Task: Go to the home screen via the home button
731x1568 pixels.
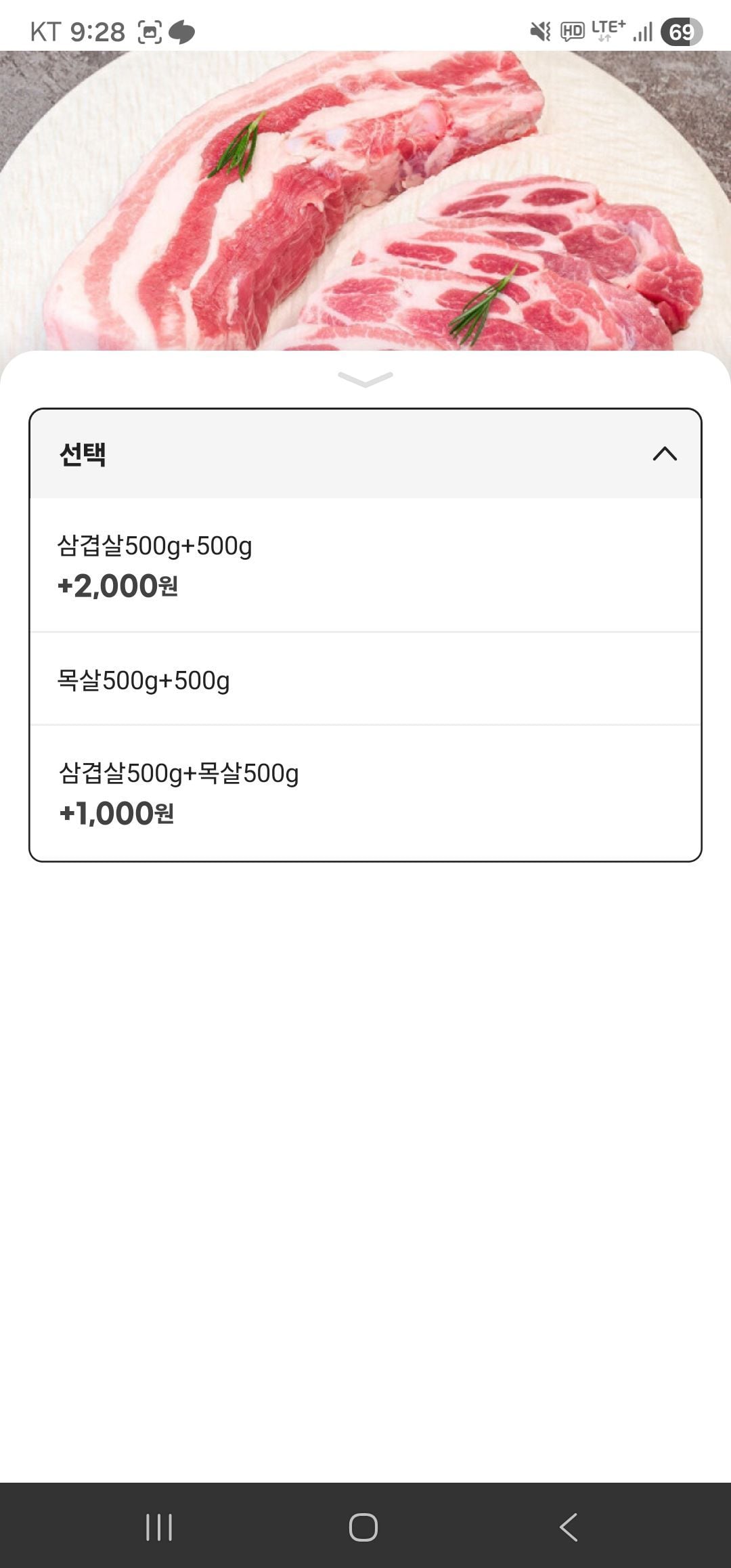Action: 363,1527
